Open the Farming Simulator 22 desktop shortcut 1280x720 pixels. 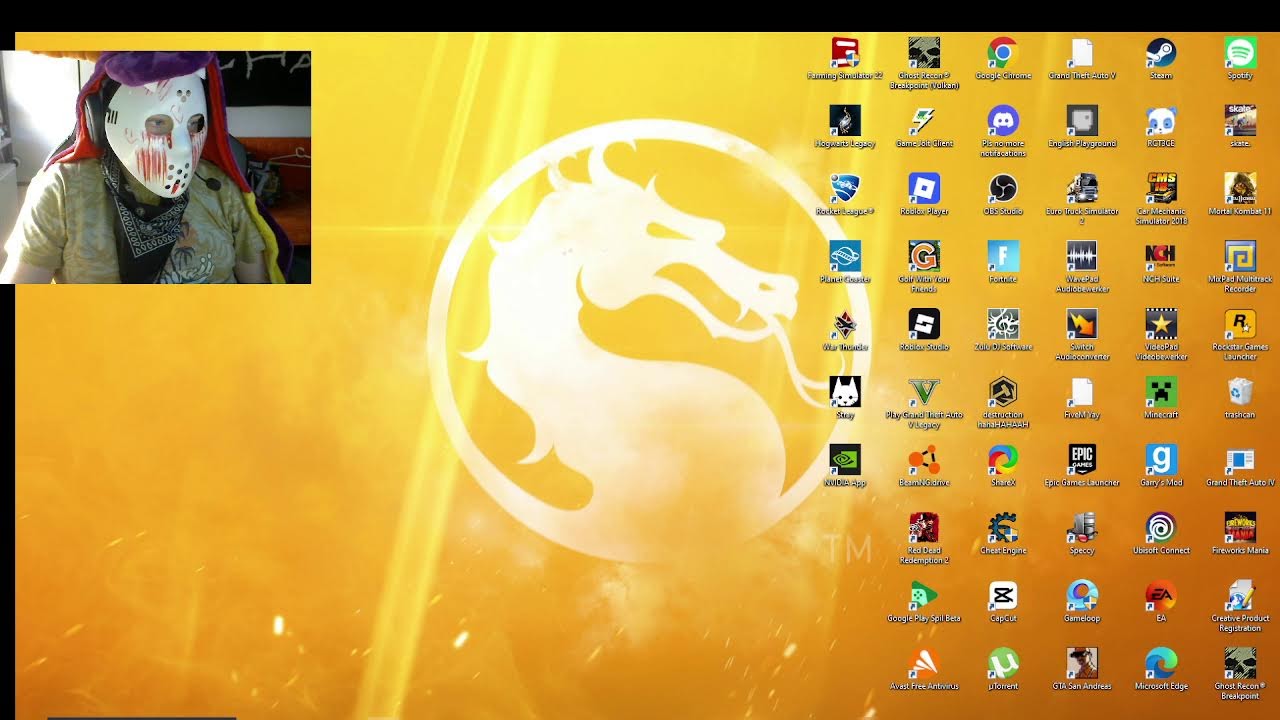(845, 52)
